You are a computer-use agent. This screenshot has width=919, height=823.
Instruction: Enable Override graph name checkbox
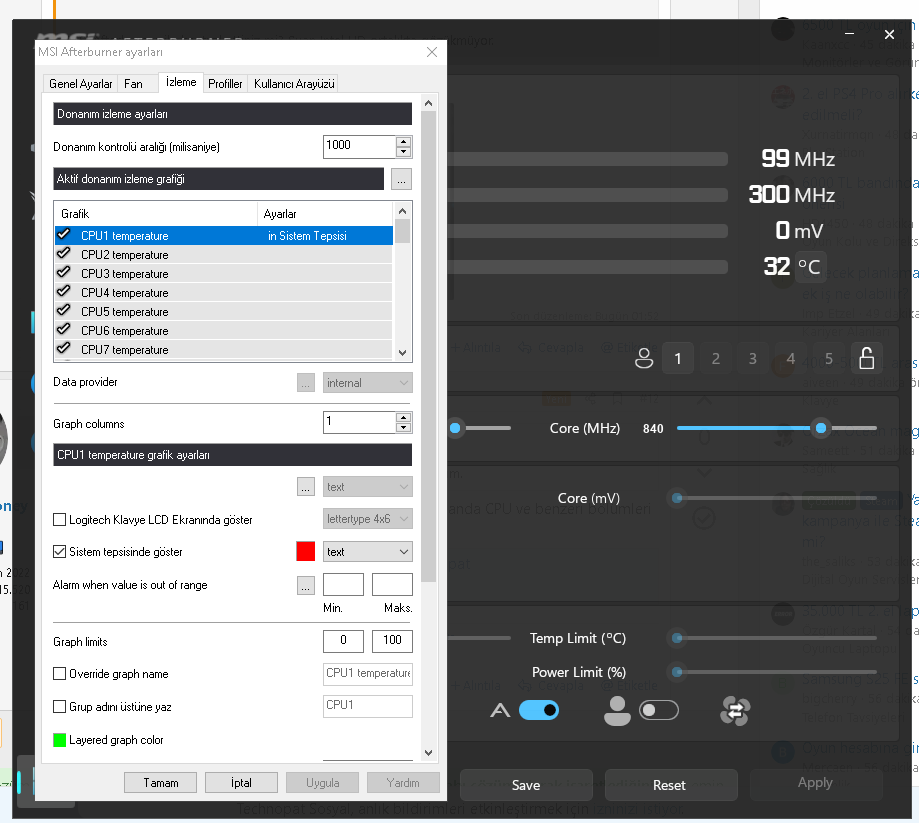coord(59,674)
